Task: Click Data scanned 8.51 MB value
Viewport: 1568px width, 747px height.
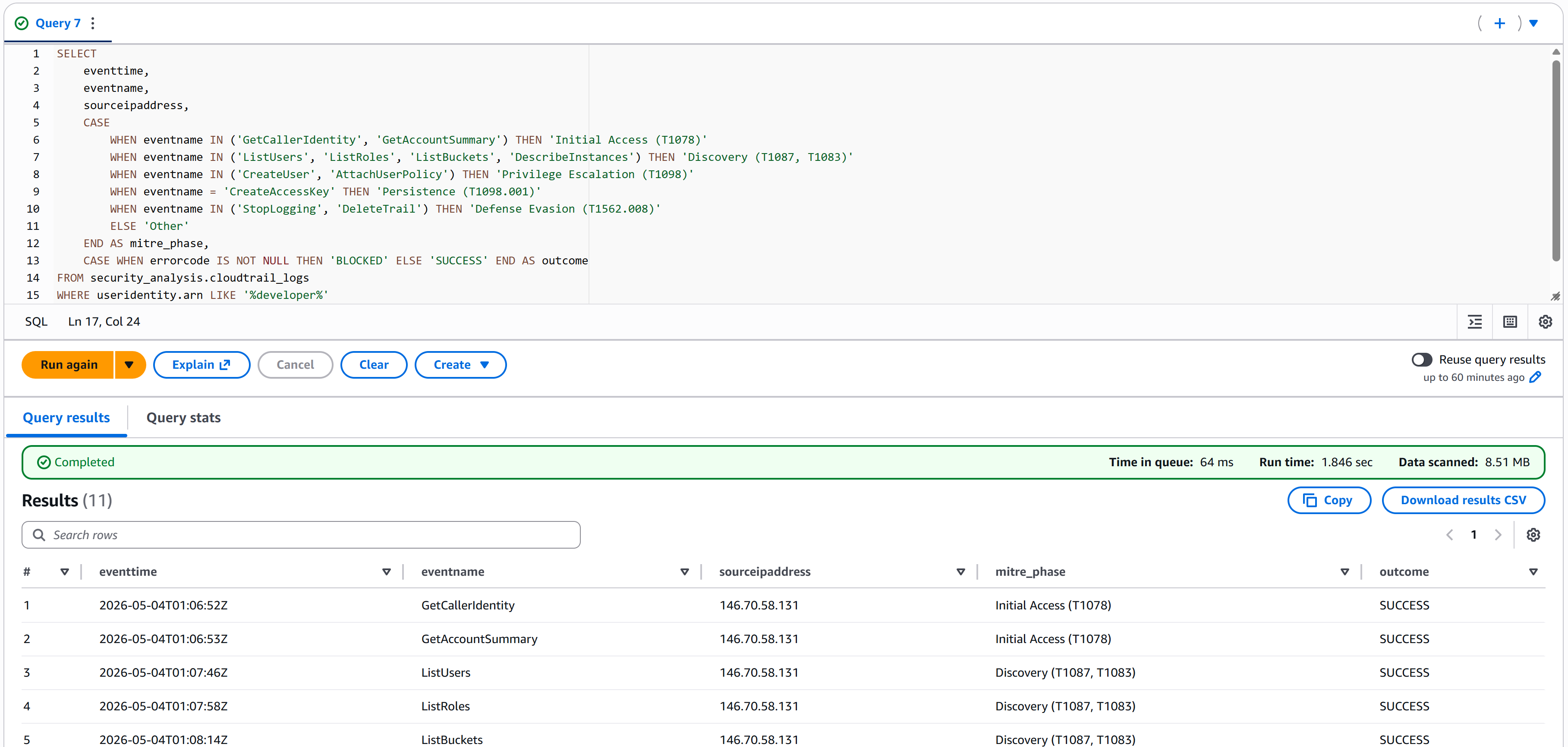Action: [x=1507, y=462]
